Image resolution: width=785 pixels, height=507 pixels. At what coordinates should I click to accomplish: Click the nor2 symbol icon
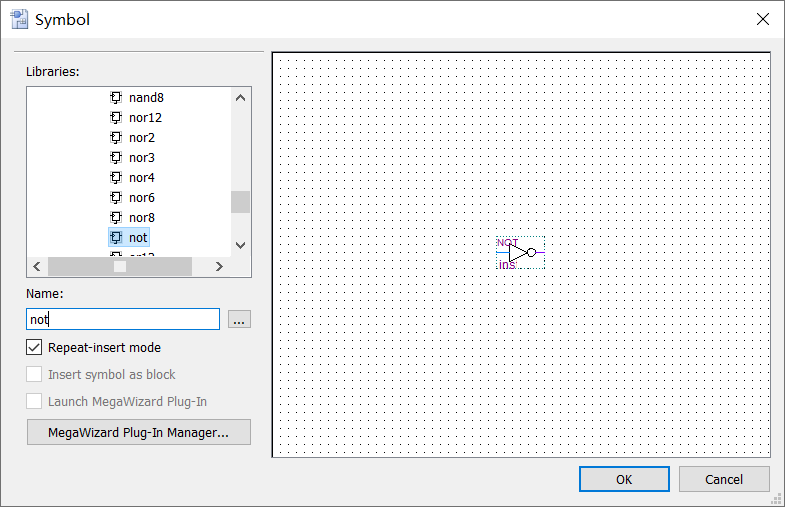pyautogui.click(x=116, y=138)
